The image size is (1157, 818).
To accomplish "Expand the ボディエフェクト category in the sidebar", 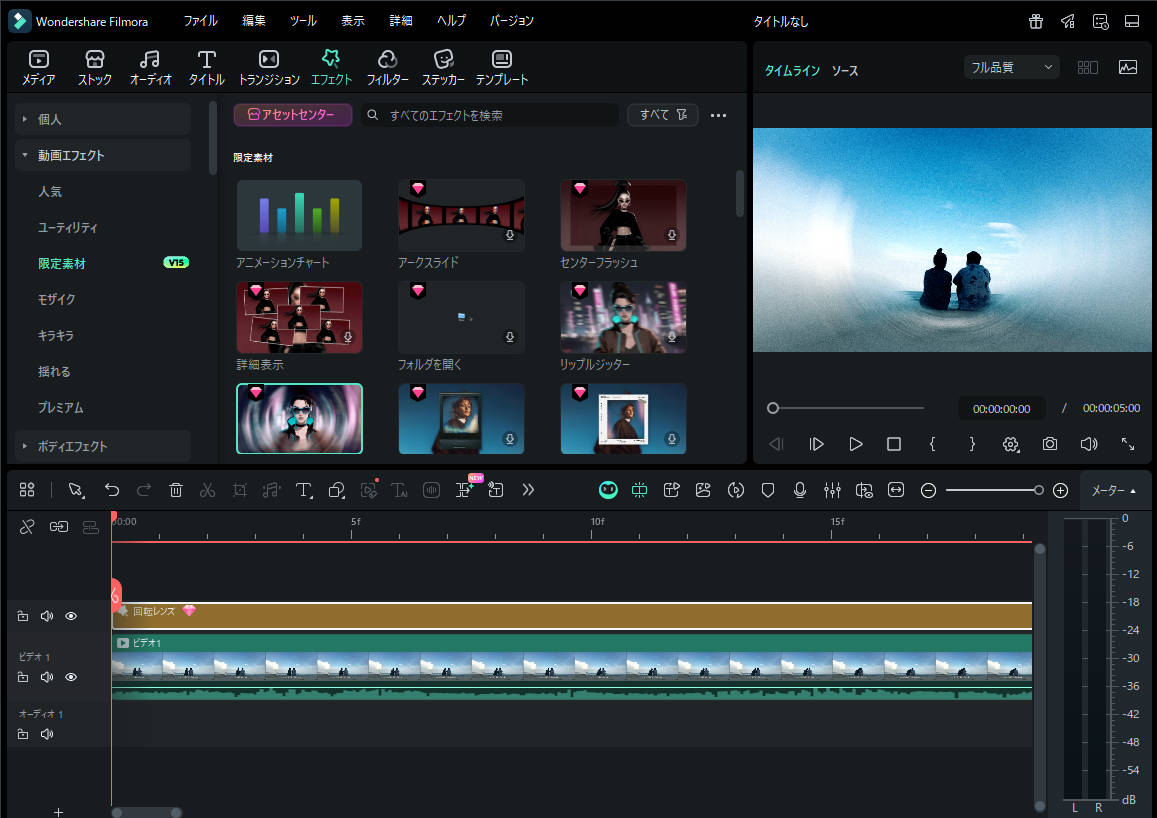I will [70, 446].
